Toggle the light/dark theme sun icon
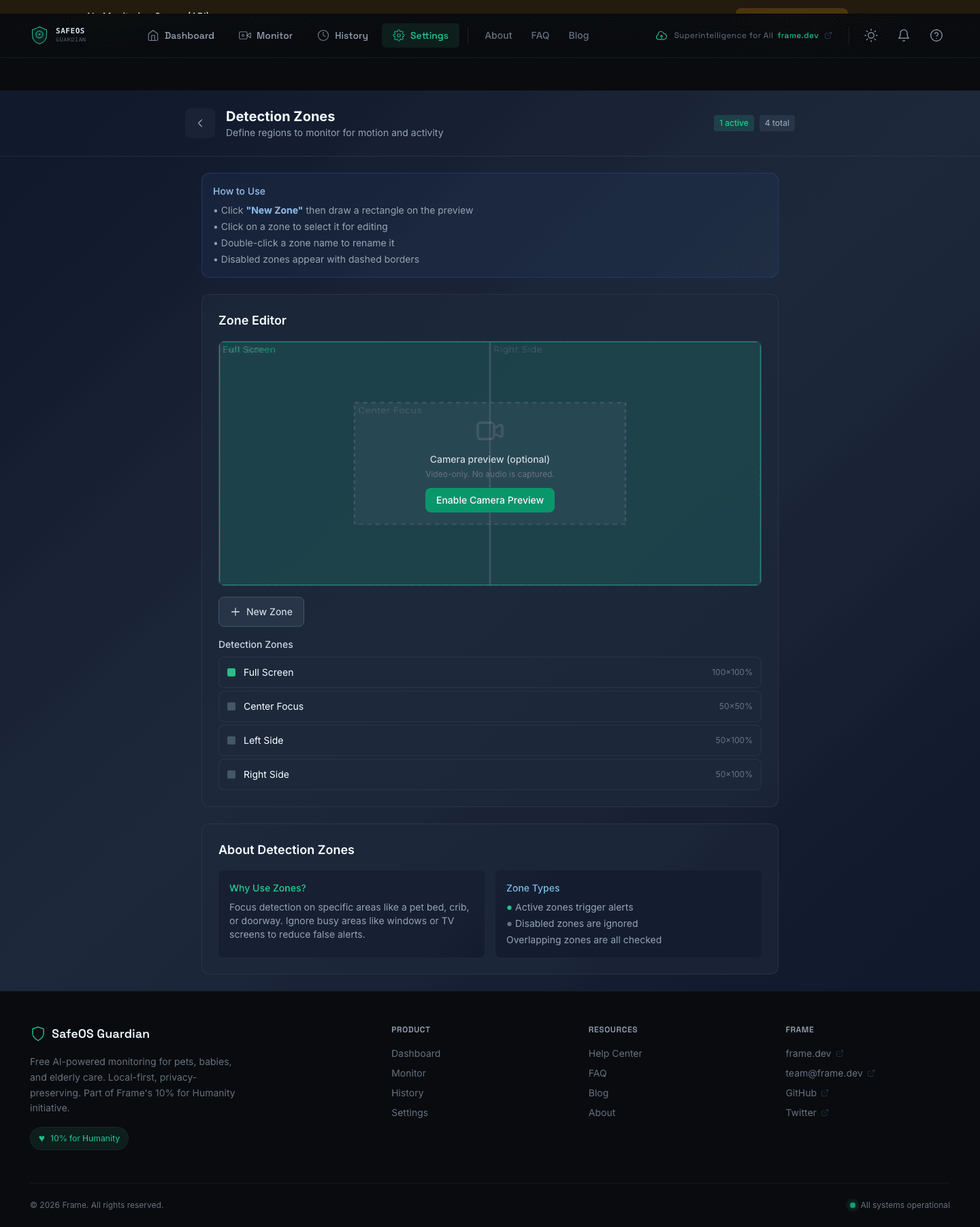 click(871, 35)
